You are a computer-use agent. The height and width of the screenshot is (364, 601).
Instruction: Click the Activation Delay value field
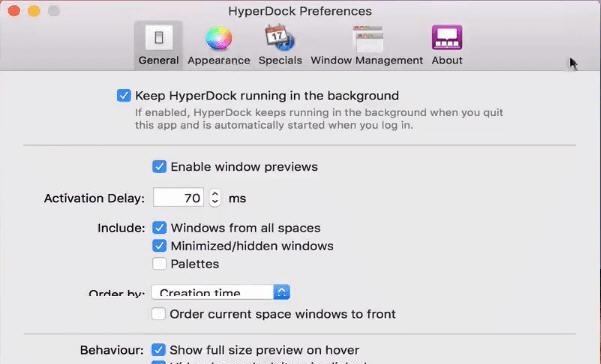[x=178, y=198]
